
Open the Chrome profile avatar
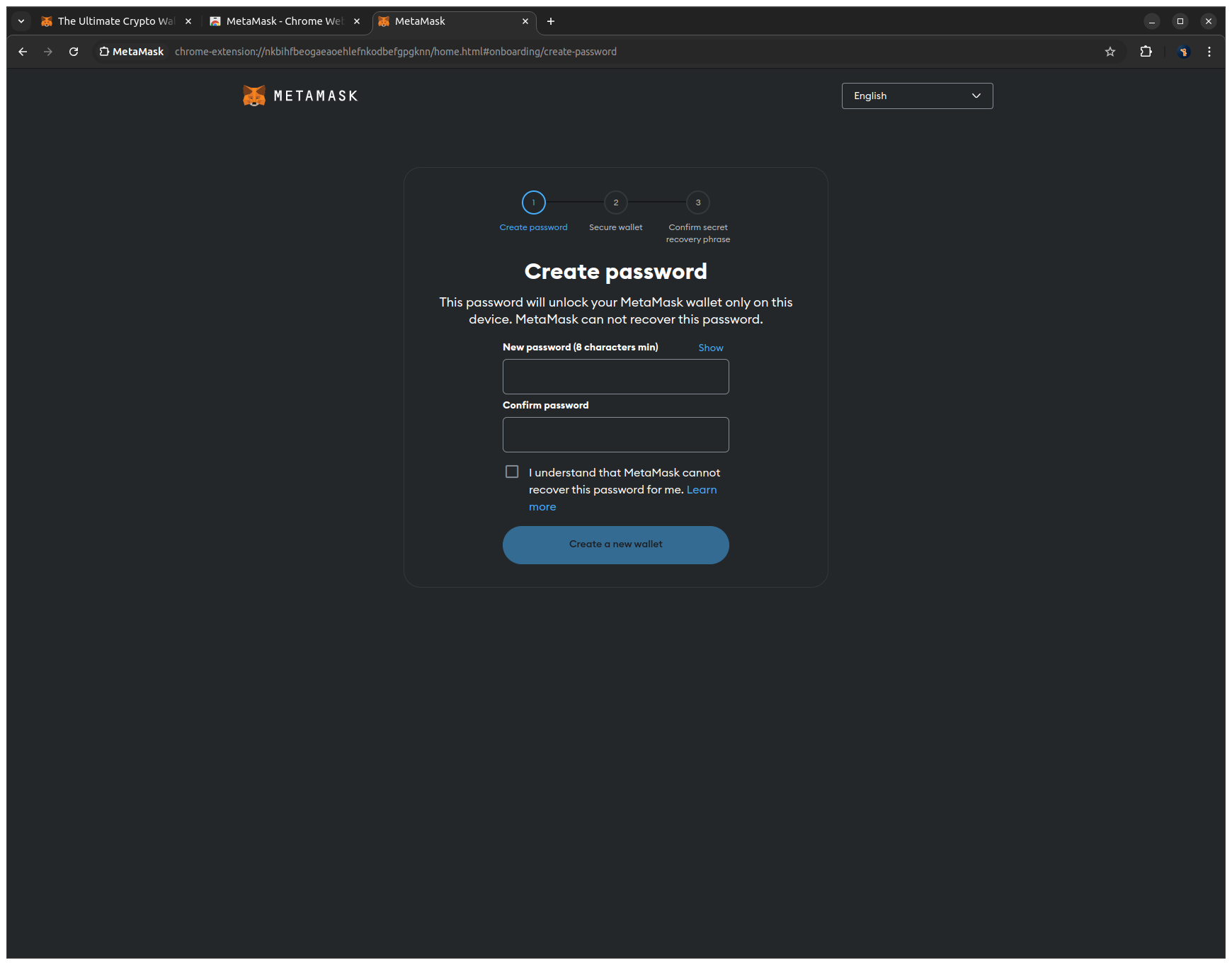click(1183, 52)
